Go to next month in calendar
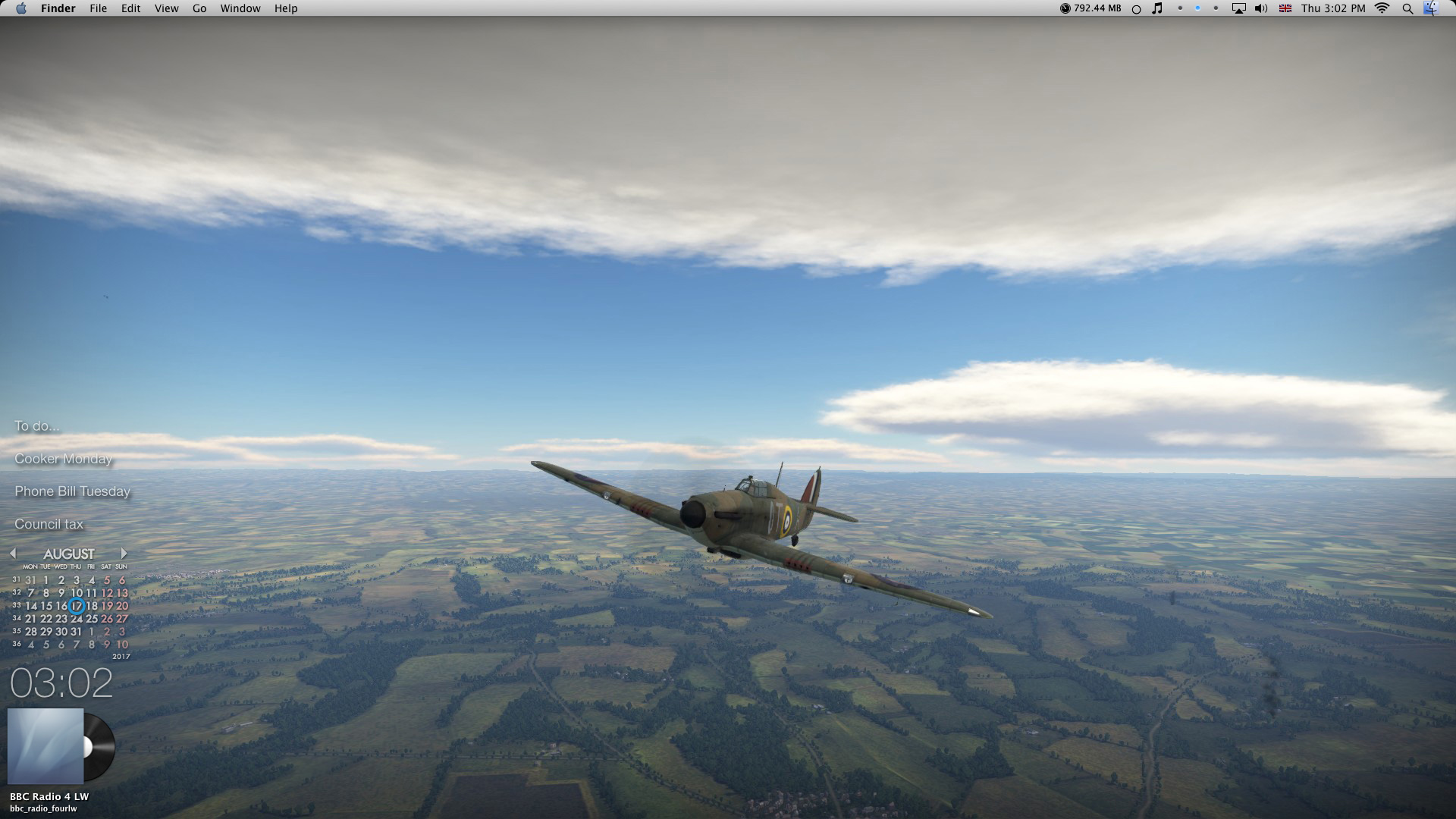Image resolution: width=1456 pixels, height=819 pixels. point(124,554)
